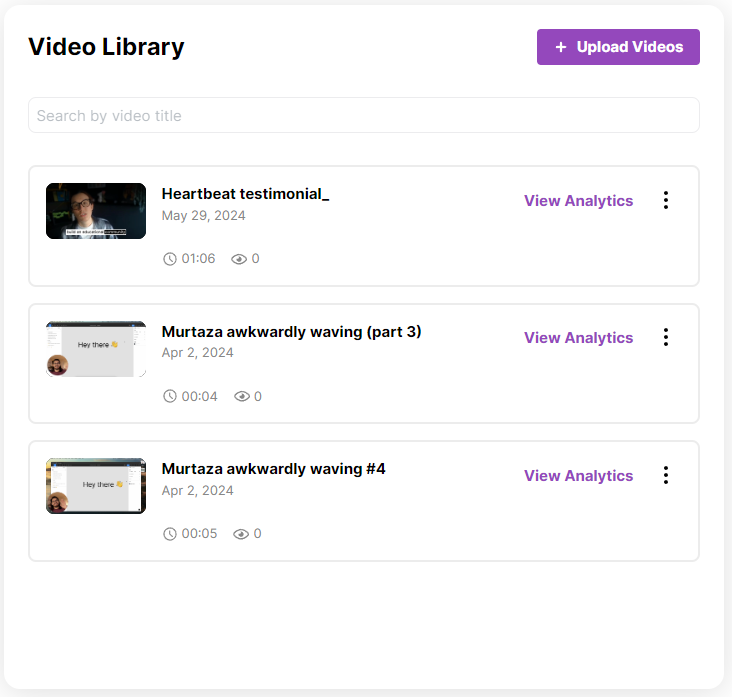Click the eye views icon on Murtaza part 3

(x=241, y=396)
